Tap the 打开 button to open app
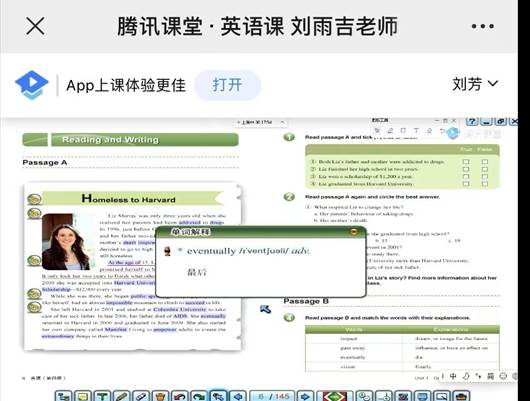 click(227, 85)
